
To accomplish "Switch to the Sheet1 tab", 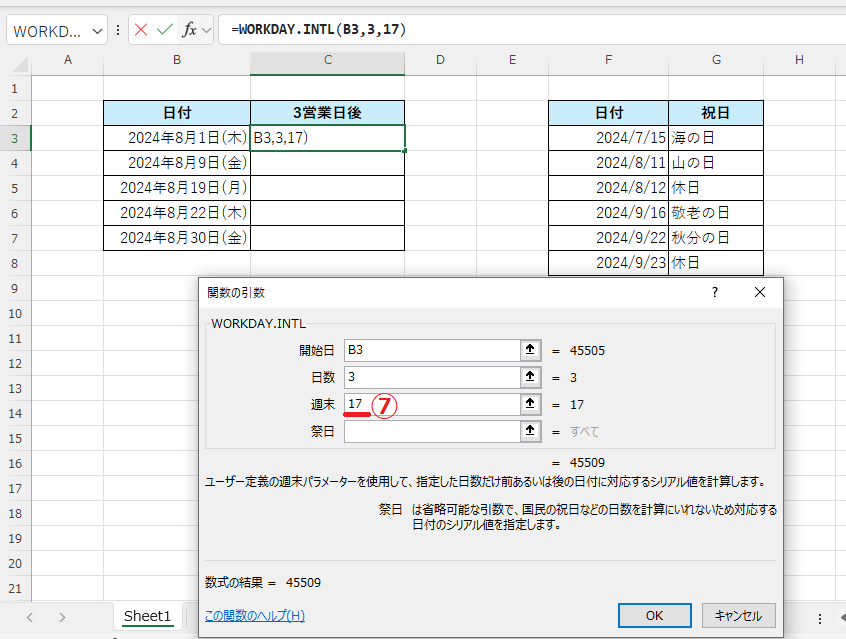I will pos(147,616).
